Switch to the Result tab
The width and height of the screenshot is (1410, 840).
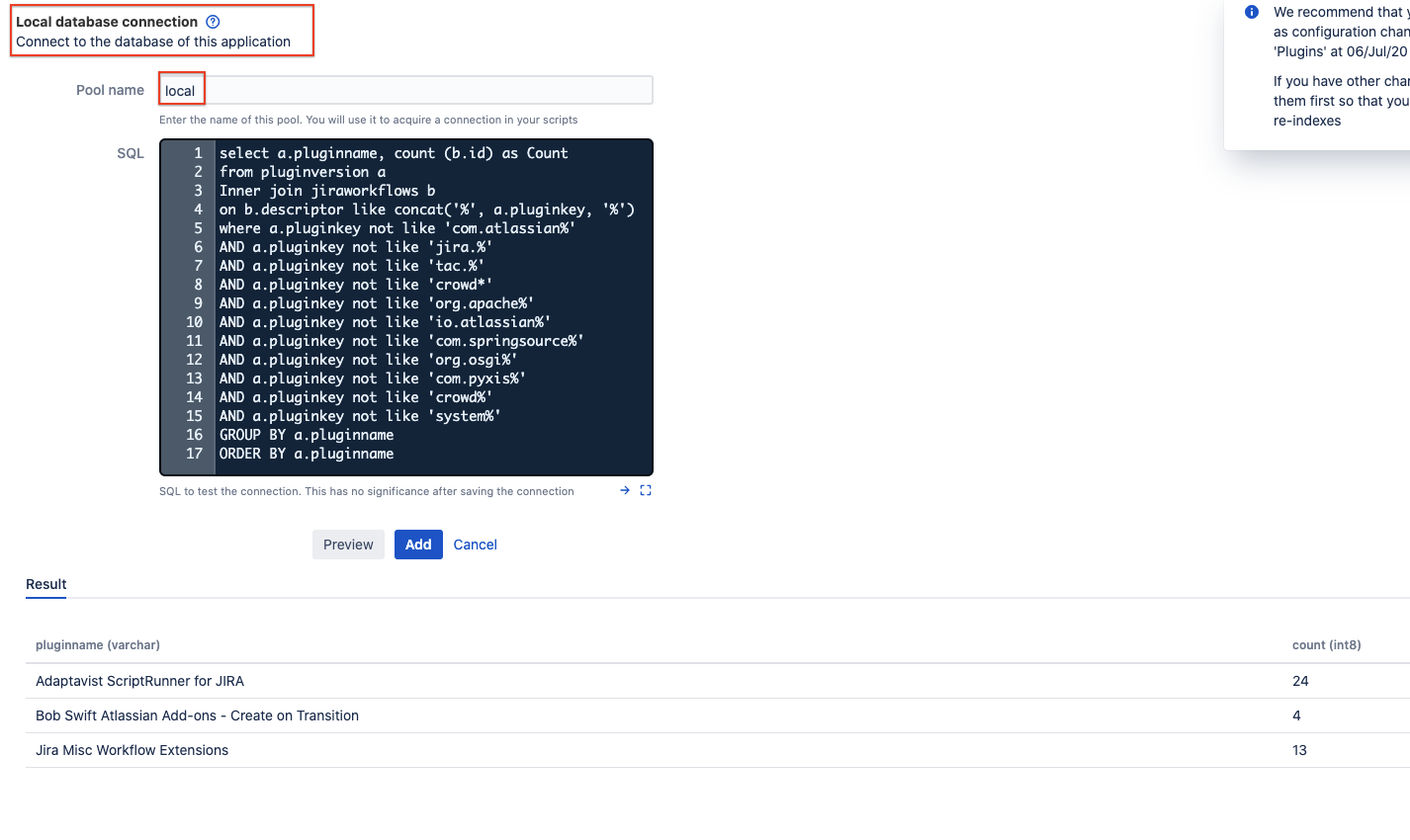tap(45, 584)
